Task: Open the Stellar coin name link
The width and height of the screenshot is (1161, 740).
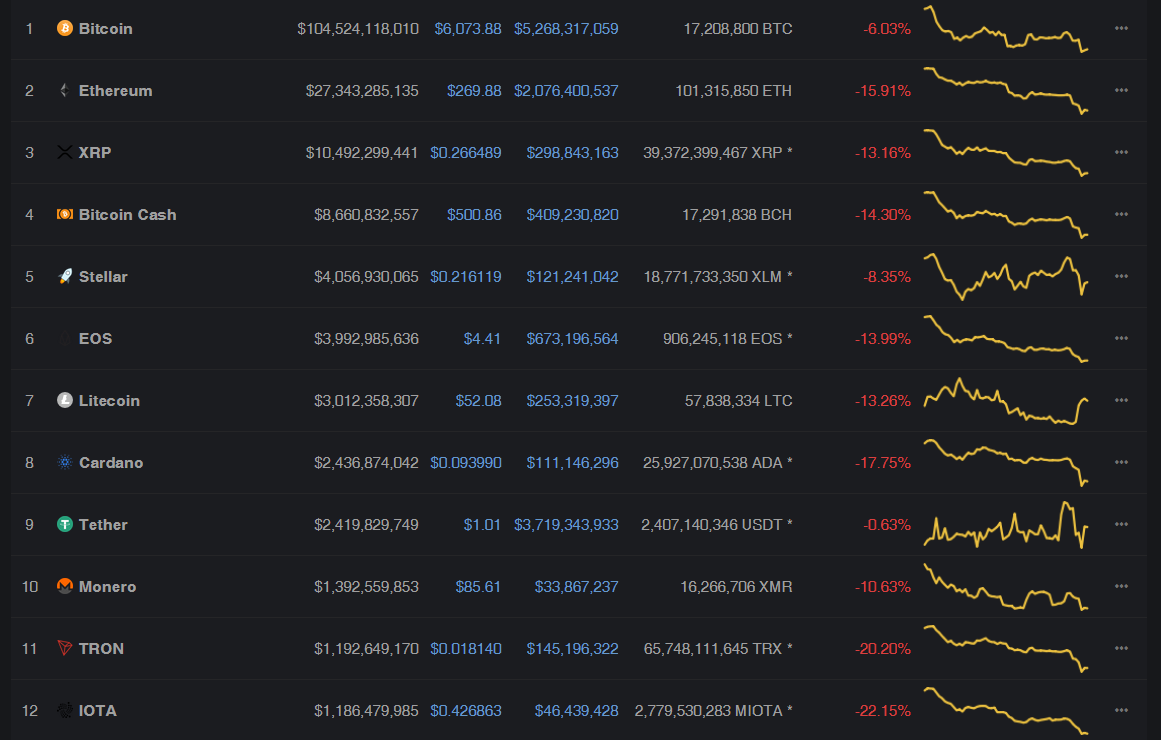Action: (103, 276)
